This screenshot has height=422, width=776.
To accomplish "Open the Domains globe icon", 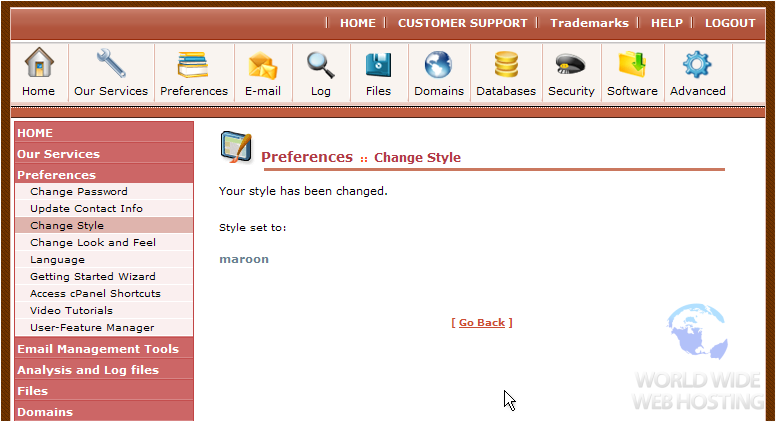I will tap(438, 65).
